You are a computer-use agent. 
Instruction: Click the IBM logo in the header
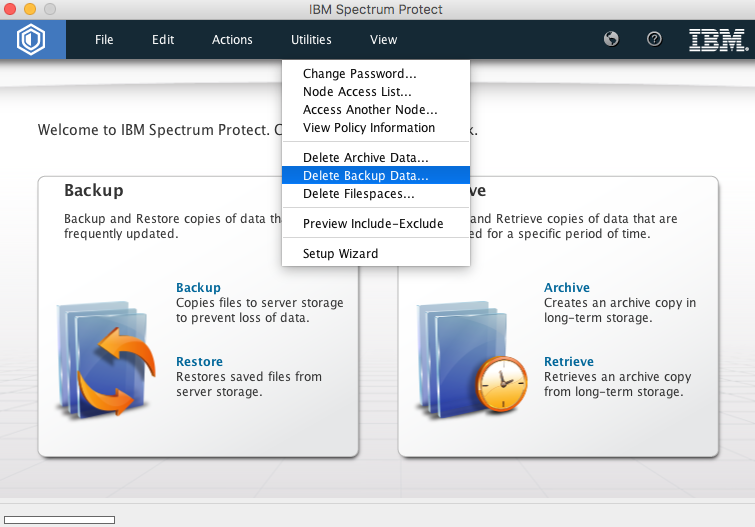(718, 40)
